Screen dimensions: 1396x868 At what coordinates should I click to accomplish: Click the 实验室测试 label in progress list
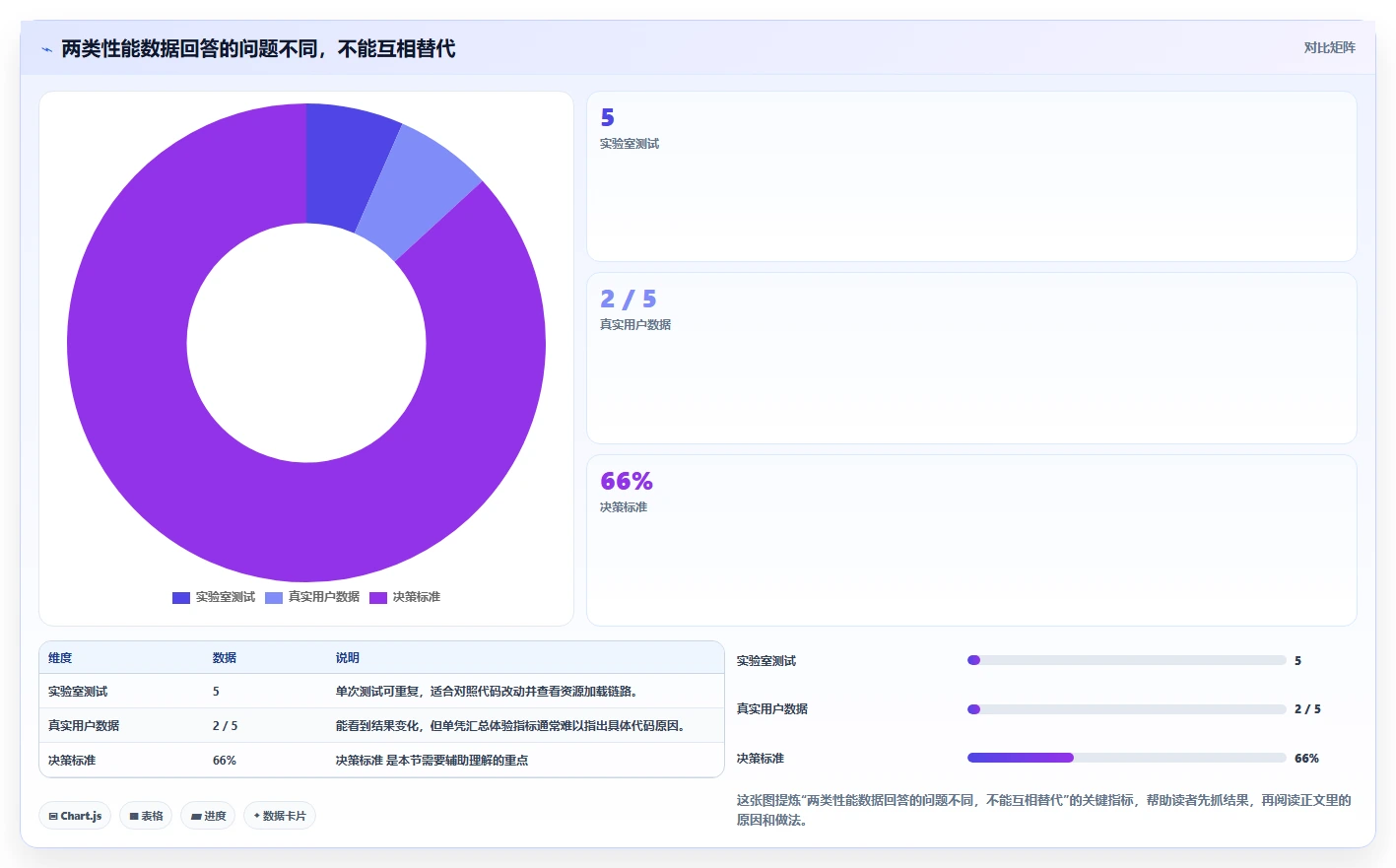tap(766, 661)
